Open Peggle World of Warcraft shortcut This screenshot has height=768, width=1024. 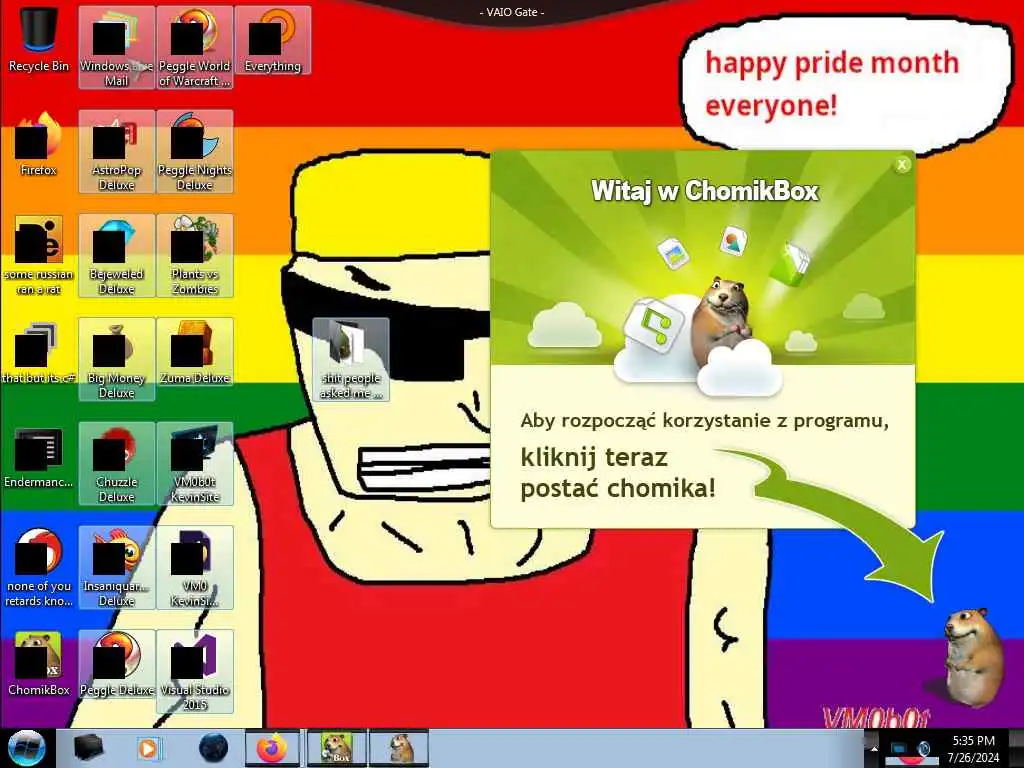pyautogui.click(x=195, y=47)
